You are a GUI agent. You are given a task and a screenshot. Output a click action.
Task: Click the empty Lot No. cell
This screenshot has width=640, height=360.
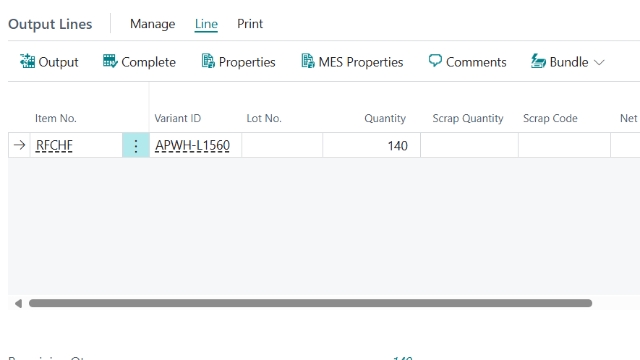282,145
